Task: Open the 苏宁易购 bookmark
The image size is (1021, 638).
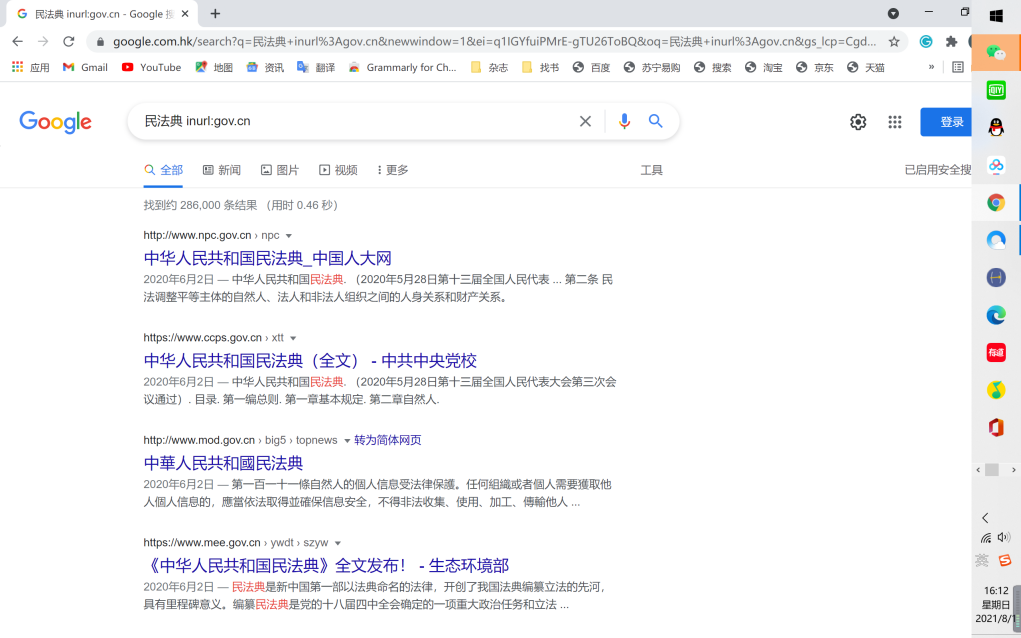Action: point(652,67)
